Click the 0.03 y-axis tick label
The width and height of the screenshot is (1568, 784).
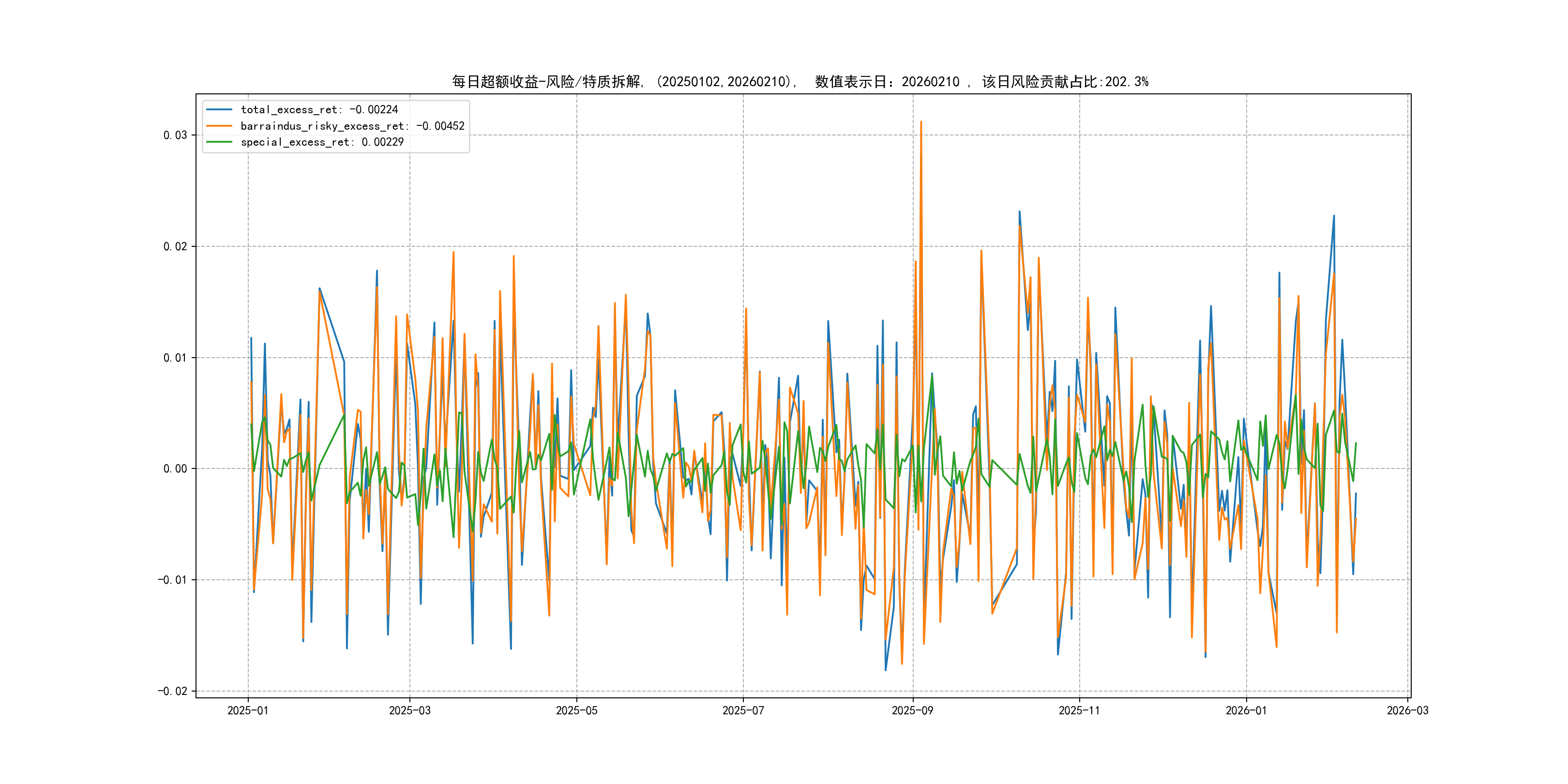coord(175,135)
